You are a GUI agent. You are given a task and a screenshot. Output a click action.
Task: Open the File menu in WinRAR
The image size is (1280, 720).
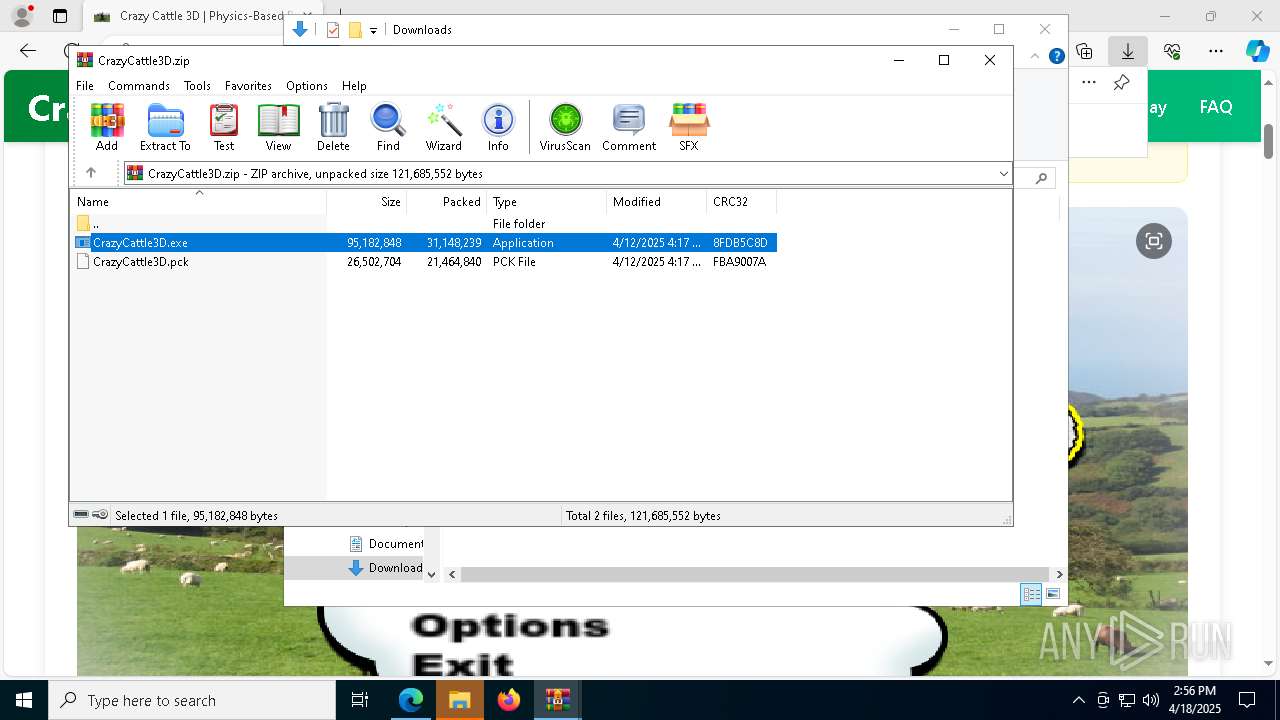coord(85,86)
